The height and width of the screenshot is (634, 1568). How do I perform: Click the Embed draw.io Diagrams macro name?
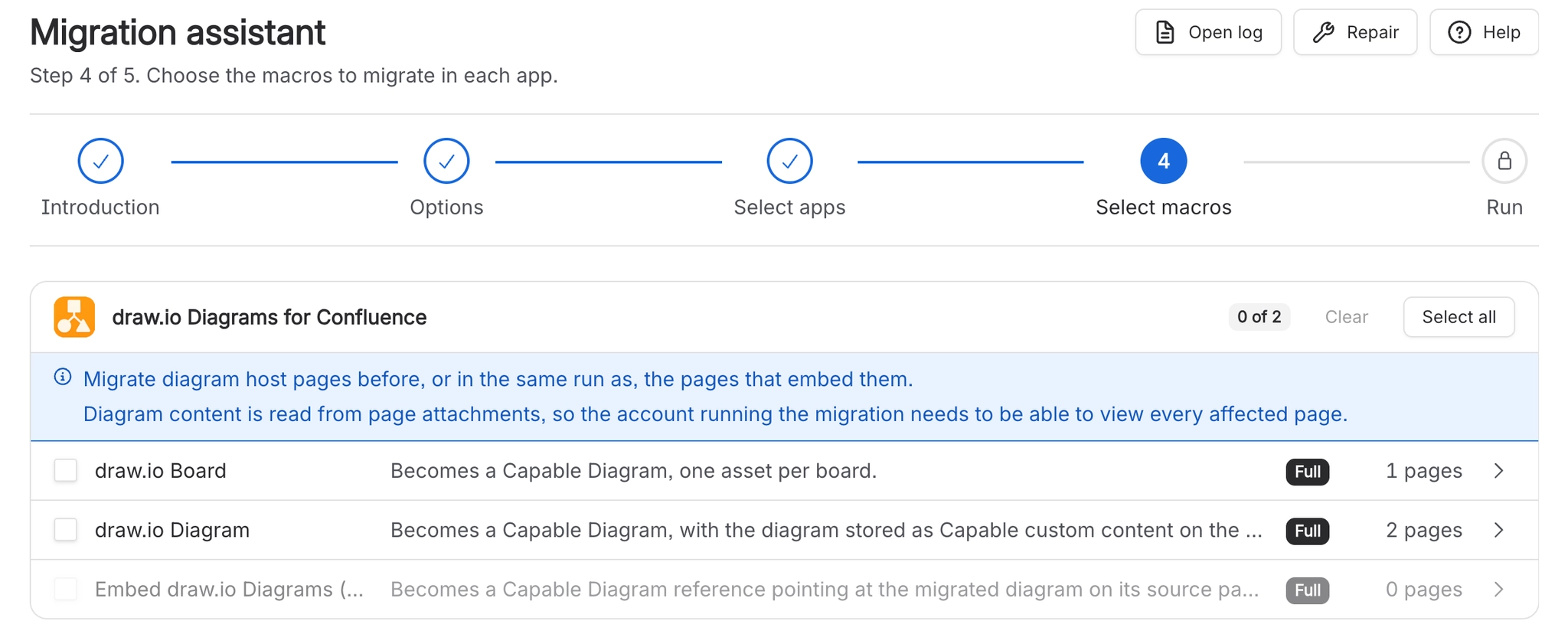(x=229, y=590)
